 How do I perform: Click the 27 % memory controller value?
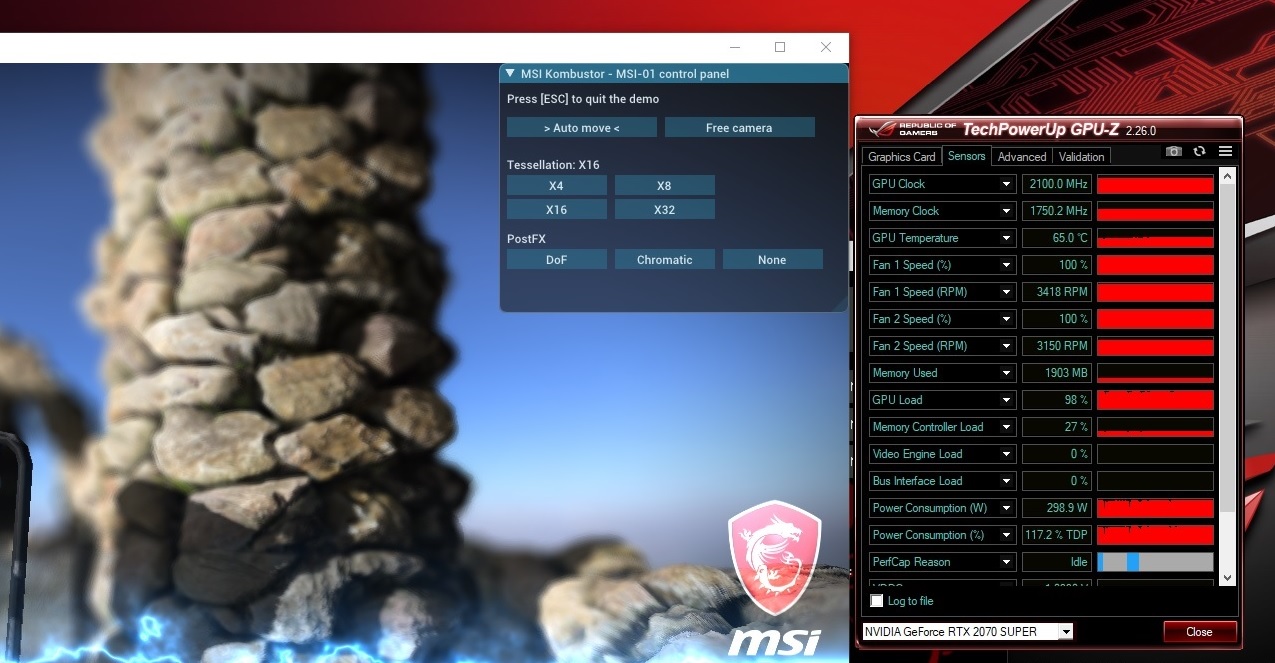1056,427
